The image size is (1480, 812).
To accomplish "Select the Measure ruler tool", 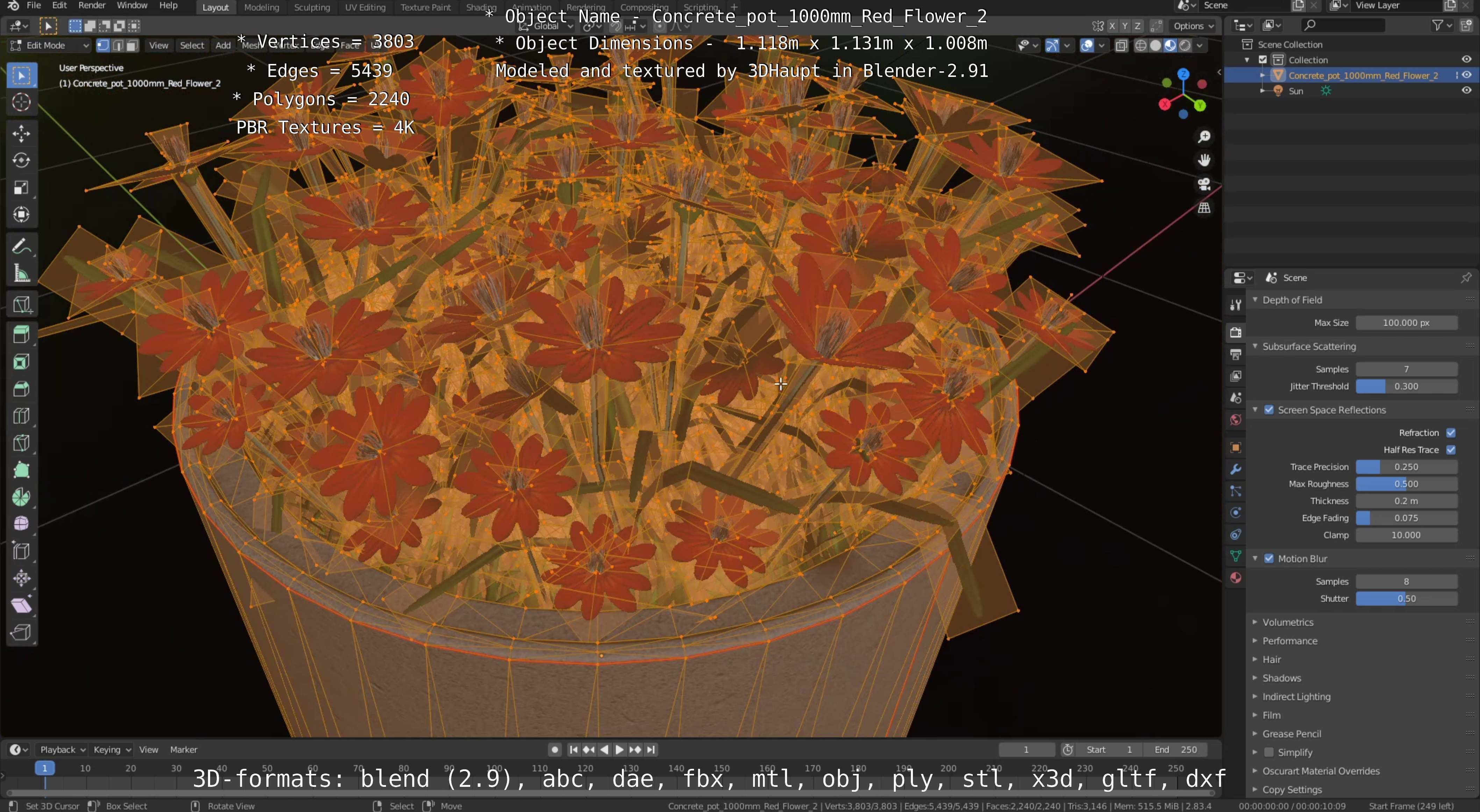I will click(21, 273).
